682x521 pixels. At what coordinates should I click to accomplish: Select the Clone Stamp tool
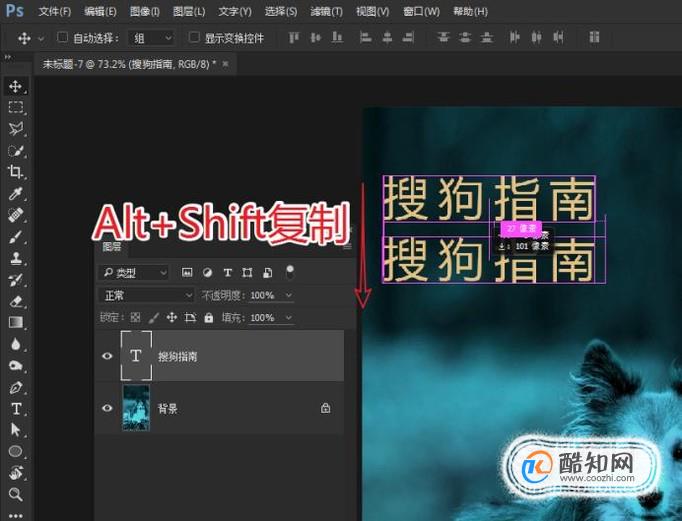(x=16, y=258)
